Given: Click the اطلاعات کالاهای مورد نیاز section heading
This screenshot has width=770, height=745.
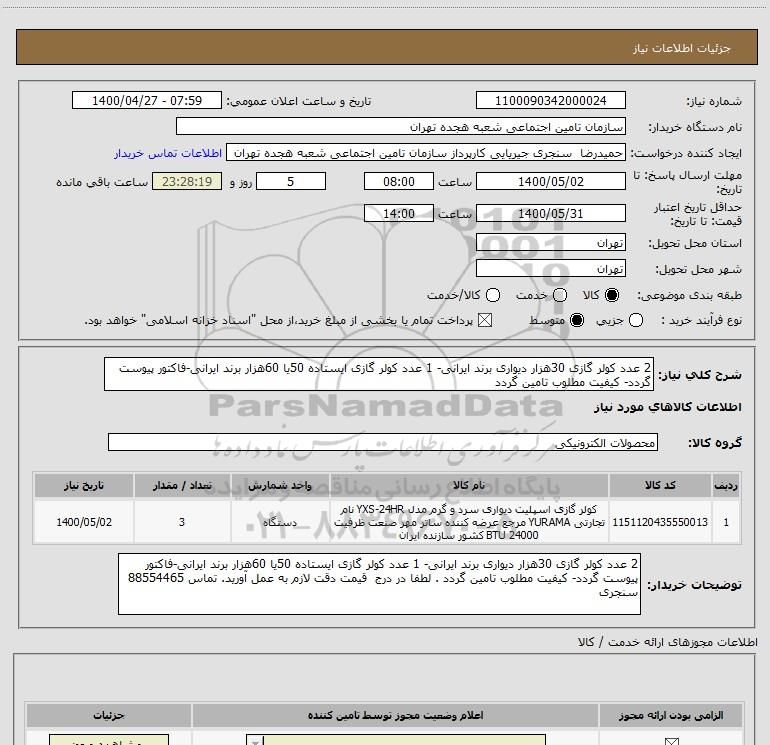Looking at the screenshot, I should tap(667, 407).
